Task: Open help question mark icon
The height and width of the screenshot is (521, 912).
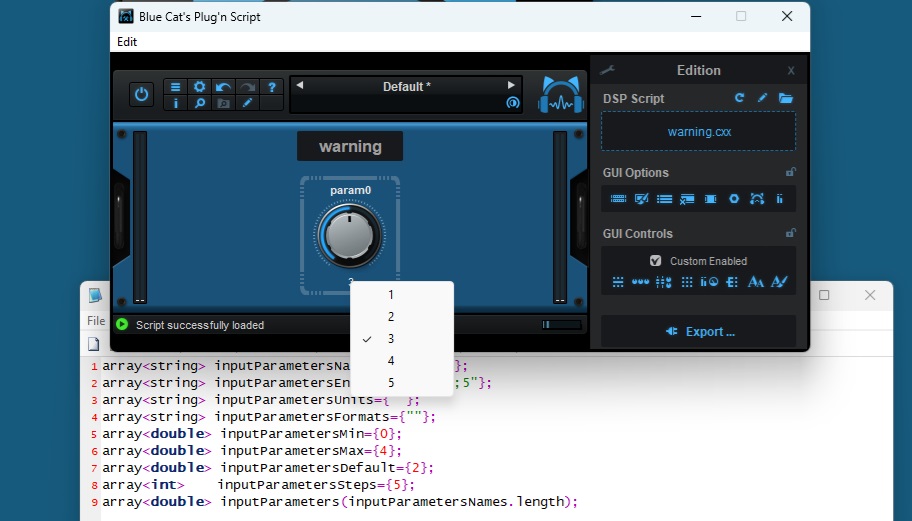Action: tap(272, 87)
